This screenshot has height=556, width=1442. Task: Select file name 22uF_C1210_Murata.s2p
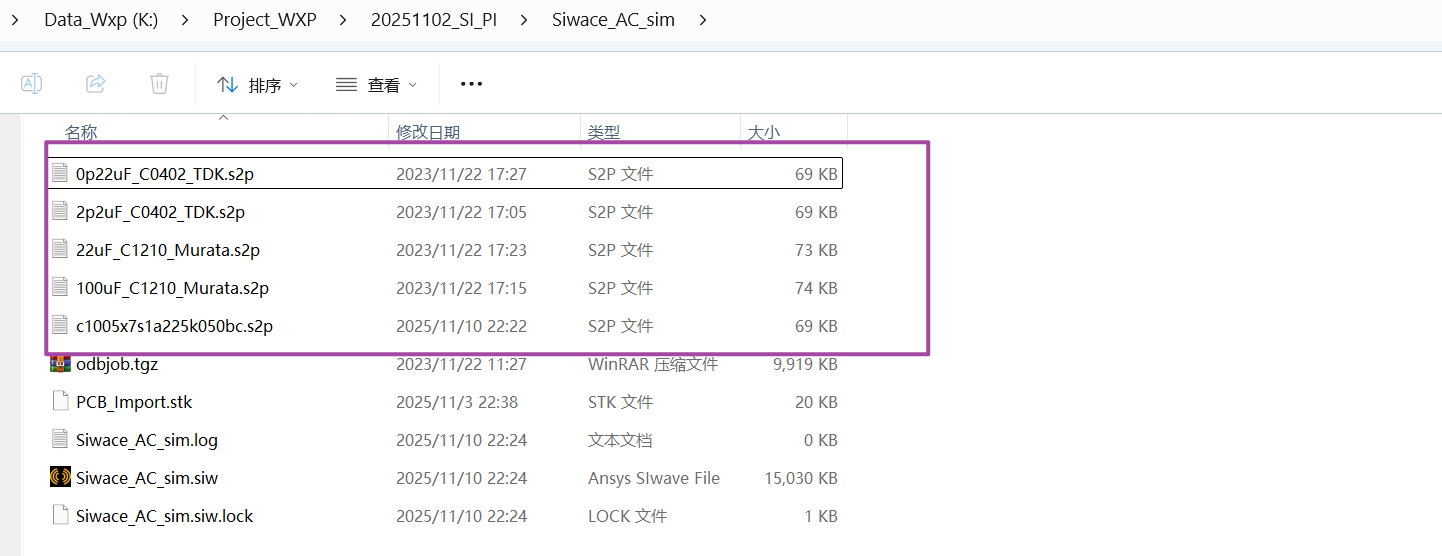(x=168, y=250)
